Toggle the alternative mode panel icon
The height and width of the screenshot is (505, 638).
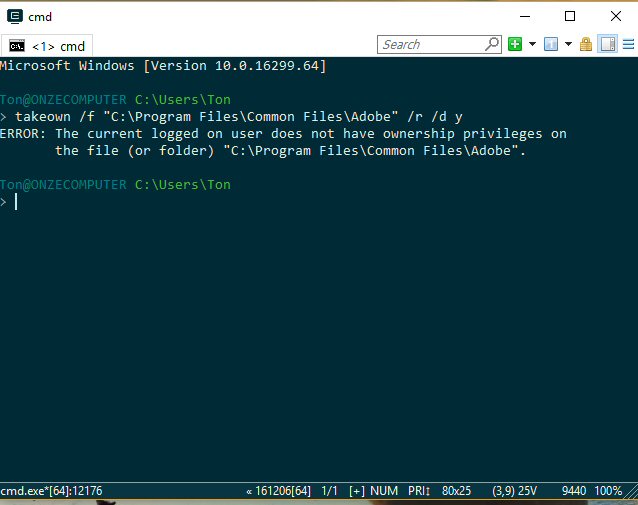[608, 44]
